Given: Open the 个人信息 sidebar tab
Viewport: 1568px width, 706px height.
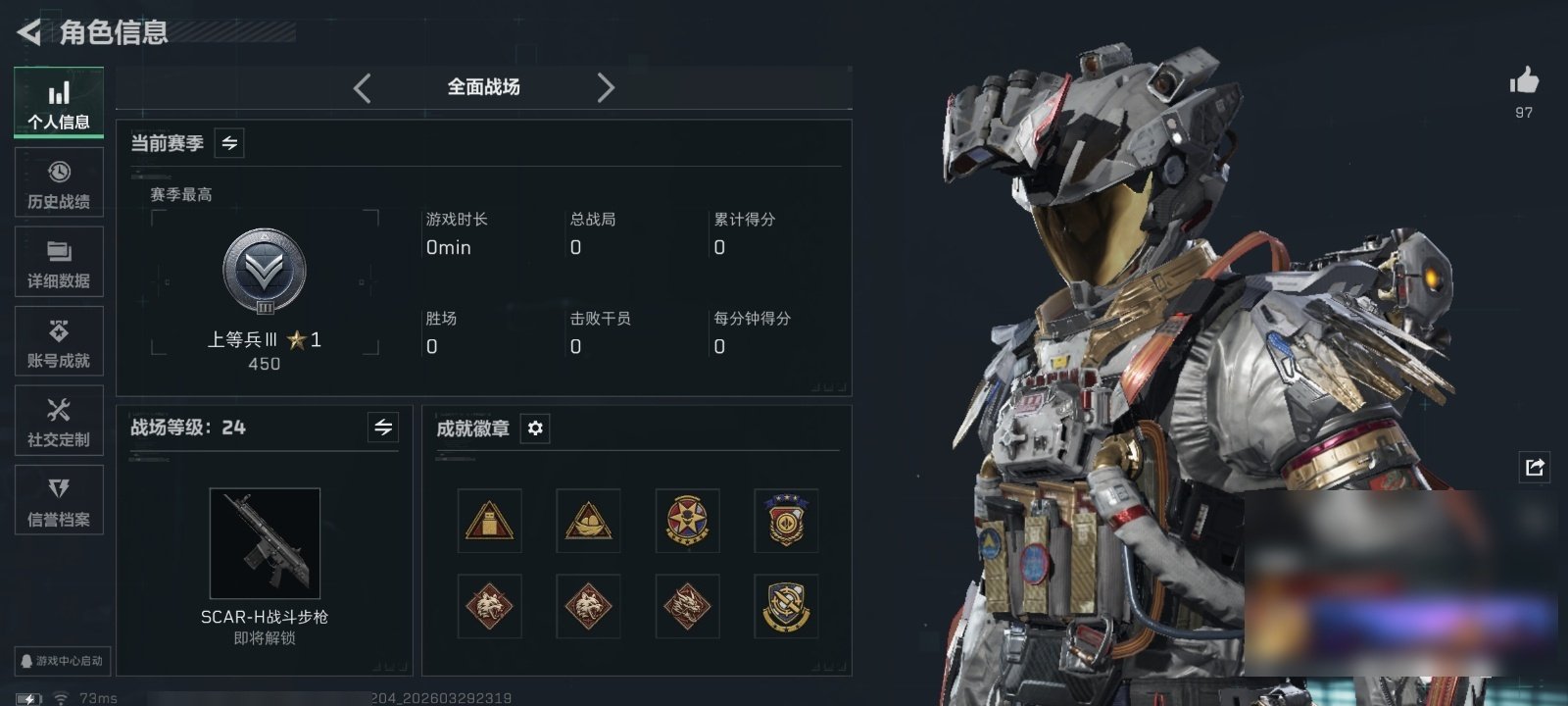Looking at the screenshot, I should point(59,103).
